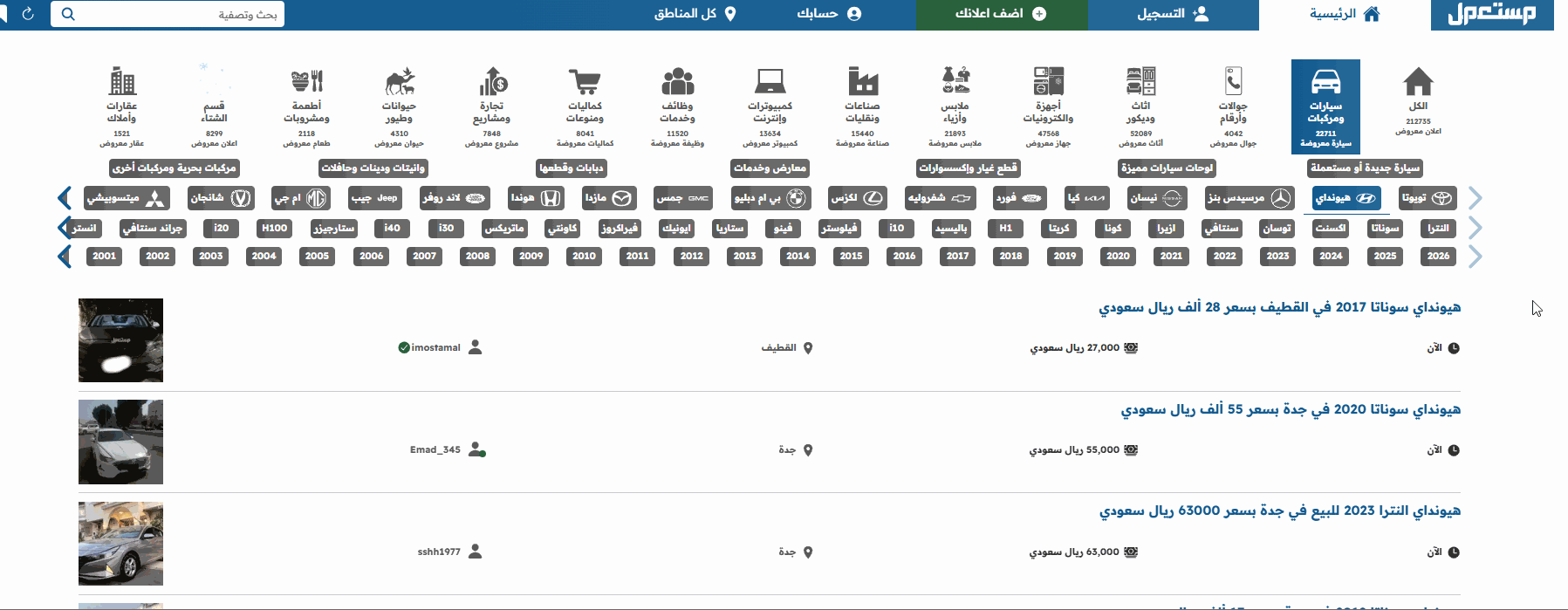Open the حسابك account menu
1568x610 pixels.
[829, 14]
